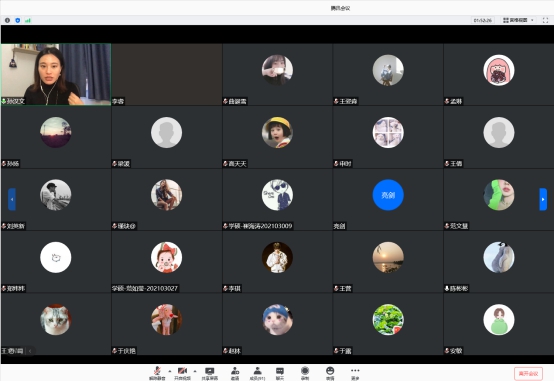Viewport: 554px width, 381px height.
Task: Select the speaking presenter's video tile
Action: click(x=56, y=74)
